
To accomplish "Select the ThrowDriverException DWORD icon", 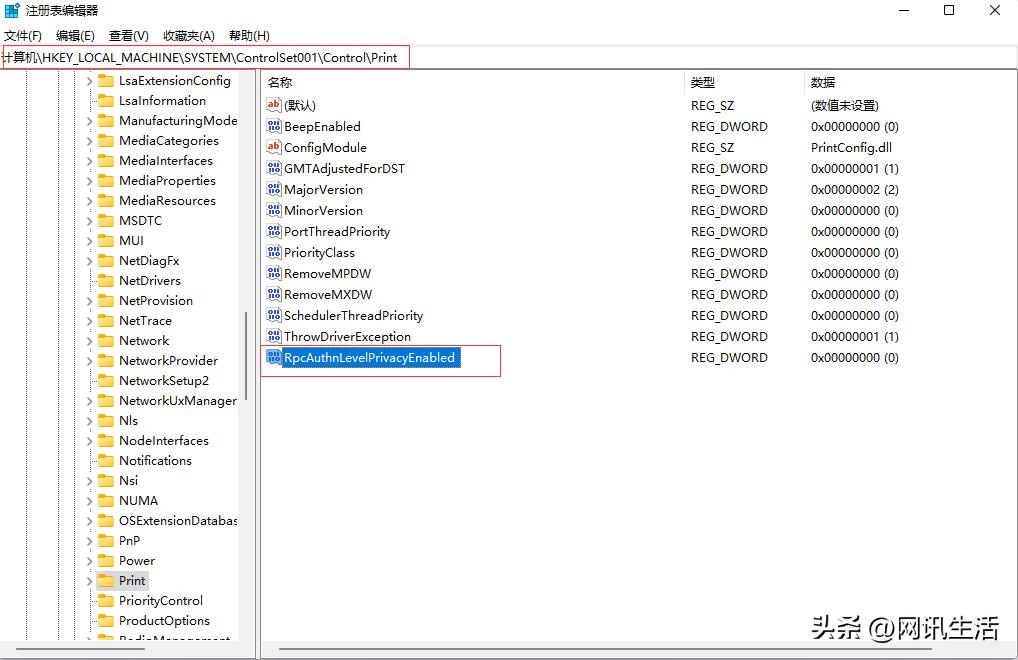I will point(273,336).
